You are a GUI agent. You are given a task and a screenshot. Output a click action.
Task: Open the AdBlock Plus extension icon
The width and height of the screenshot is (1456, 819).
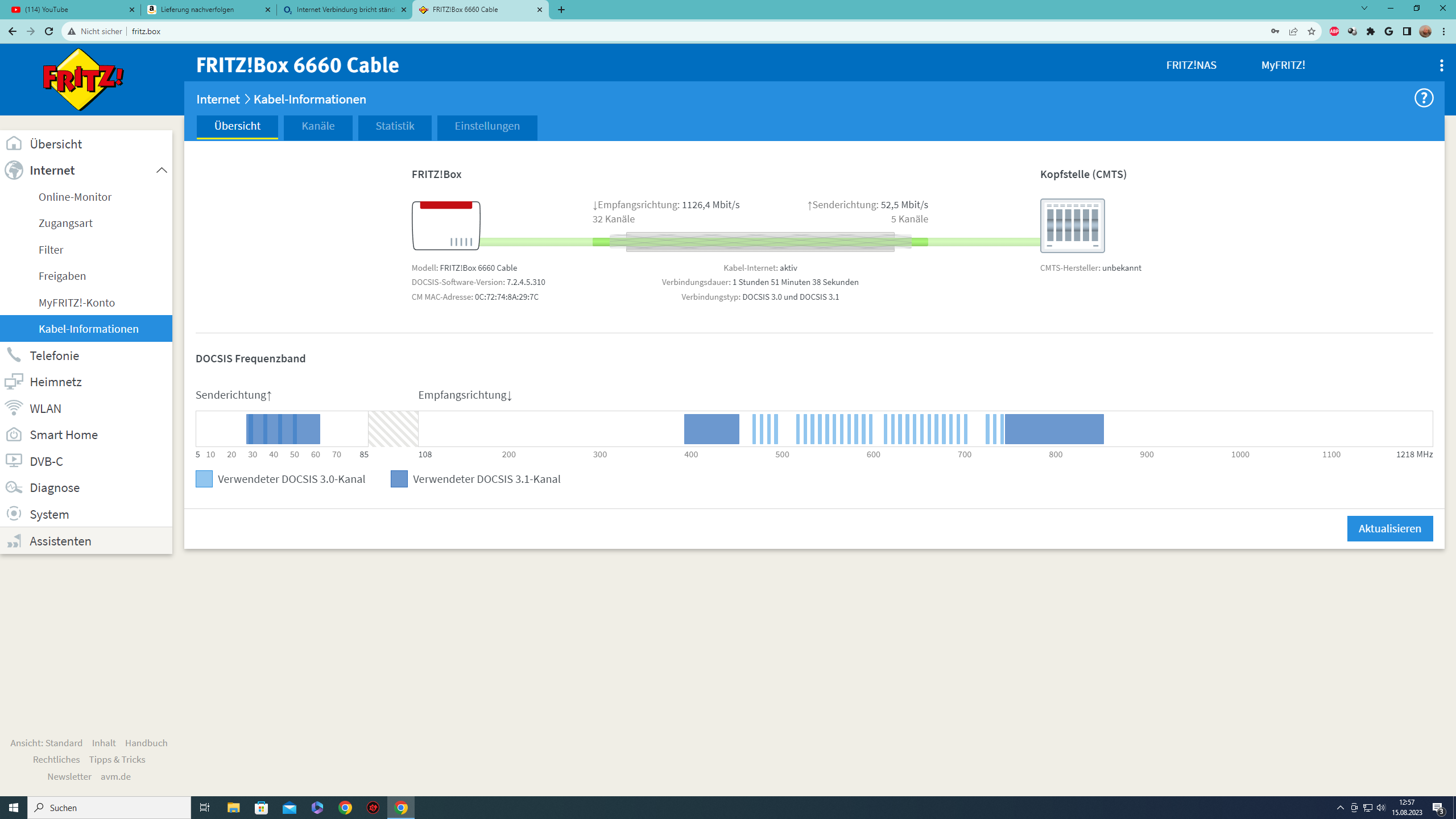(1334, 31)
